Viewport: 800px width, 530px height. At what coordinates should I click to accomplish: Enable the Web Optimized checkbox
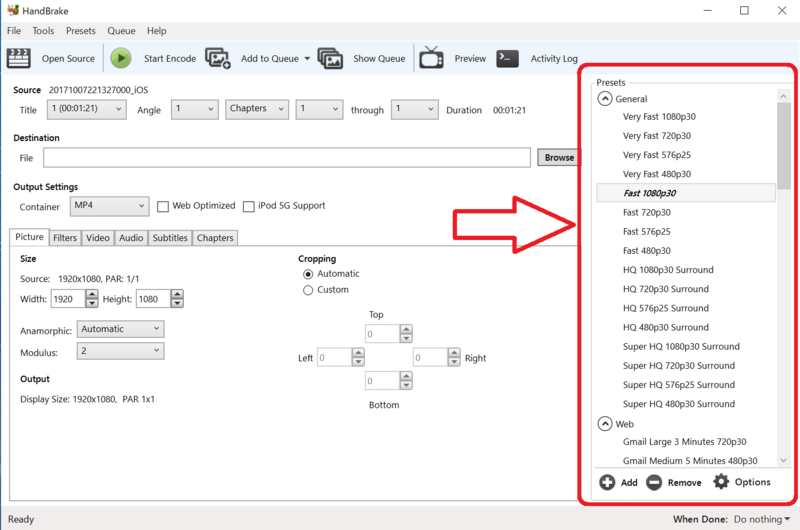tap(163, 207)
